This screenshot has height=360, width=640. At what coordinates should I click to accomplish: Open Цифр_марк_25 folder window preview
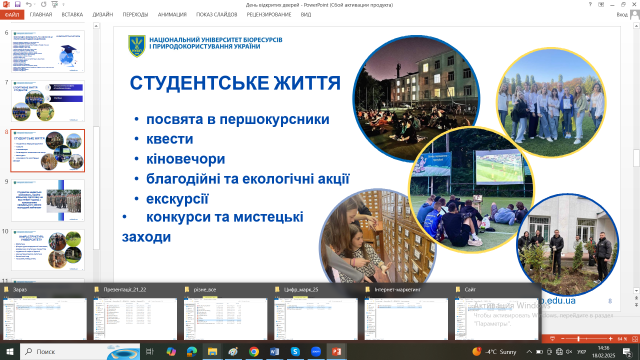pos(316,314)
